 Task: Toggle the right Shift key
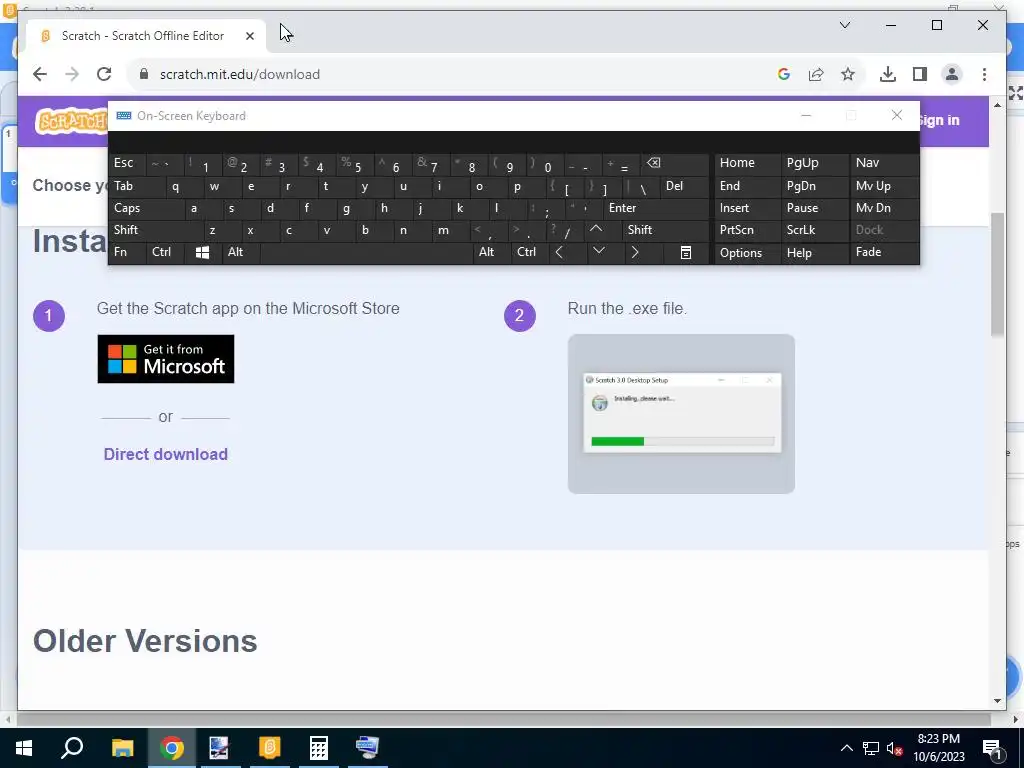(x=666, y=230)
